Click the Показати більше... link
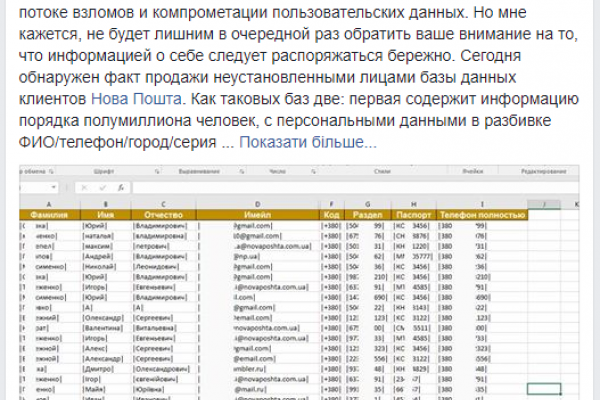600x400 pixels. (x=308, y=142)
